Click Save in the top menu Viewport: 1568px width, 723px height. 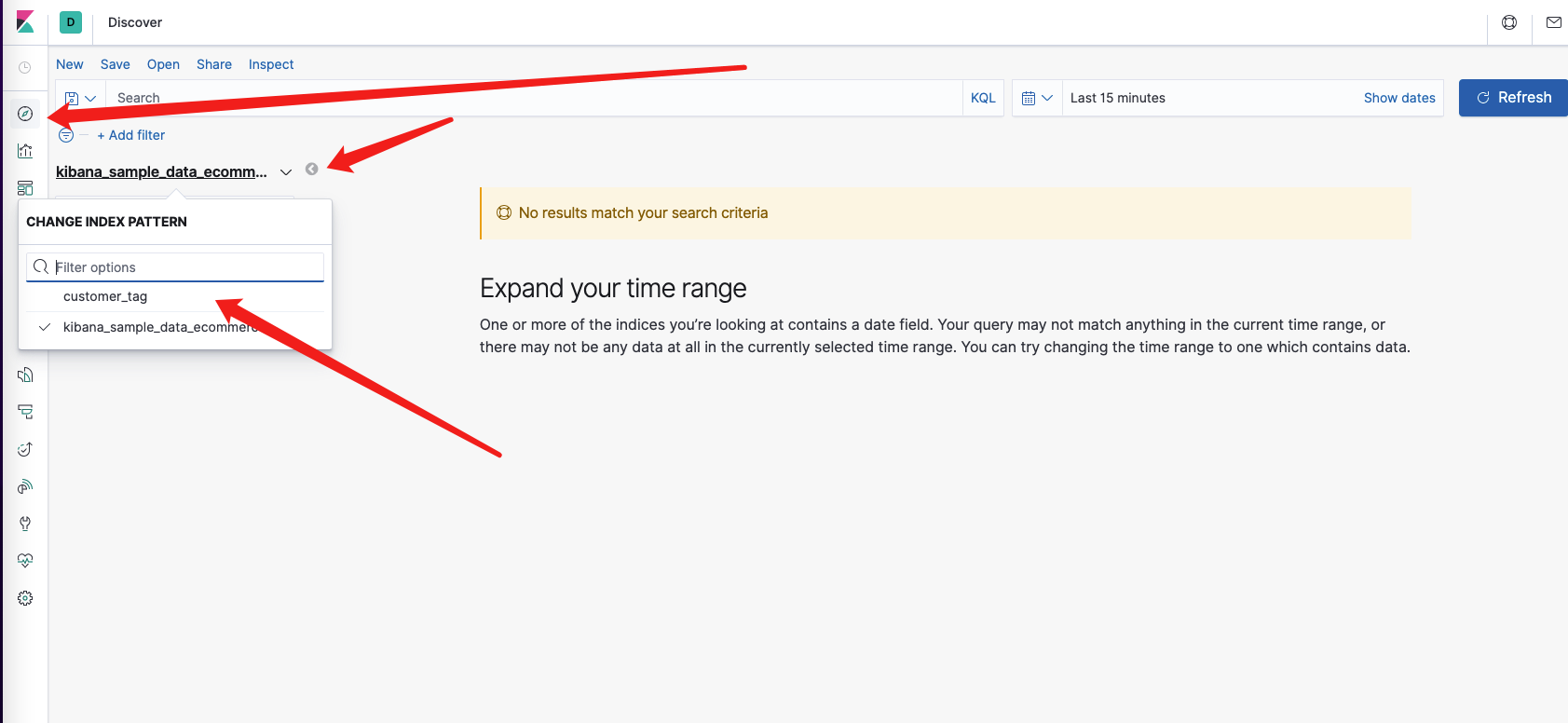(x=116, y=64)
